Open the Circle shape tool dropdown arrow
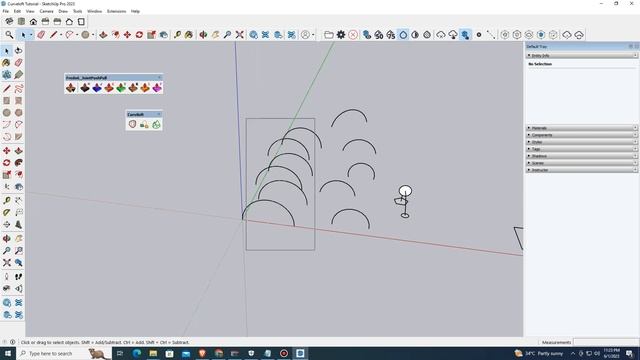The image size is (640, 360). coord(93,35)
